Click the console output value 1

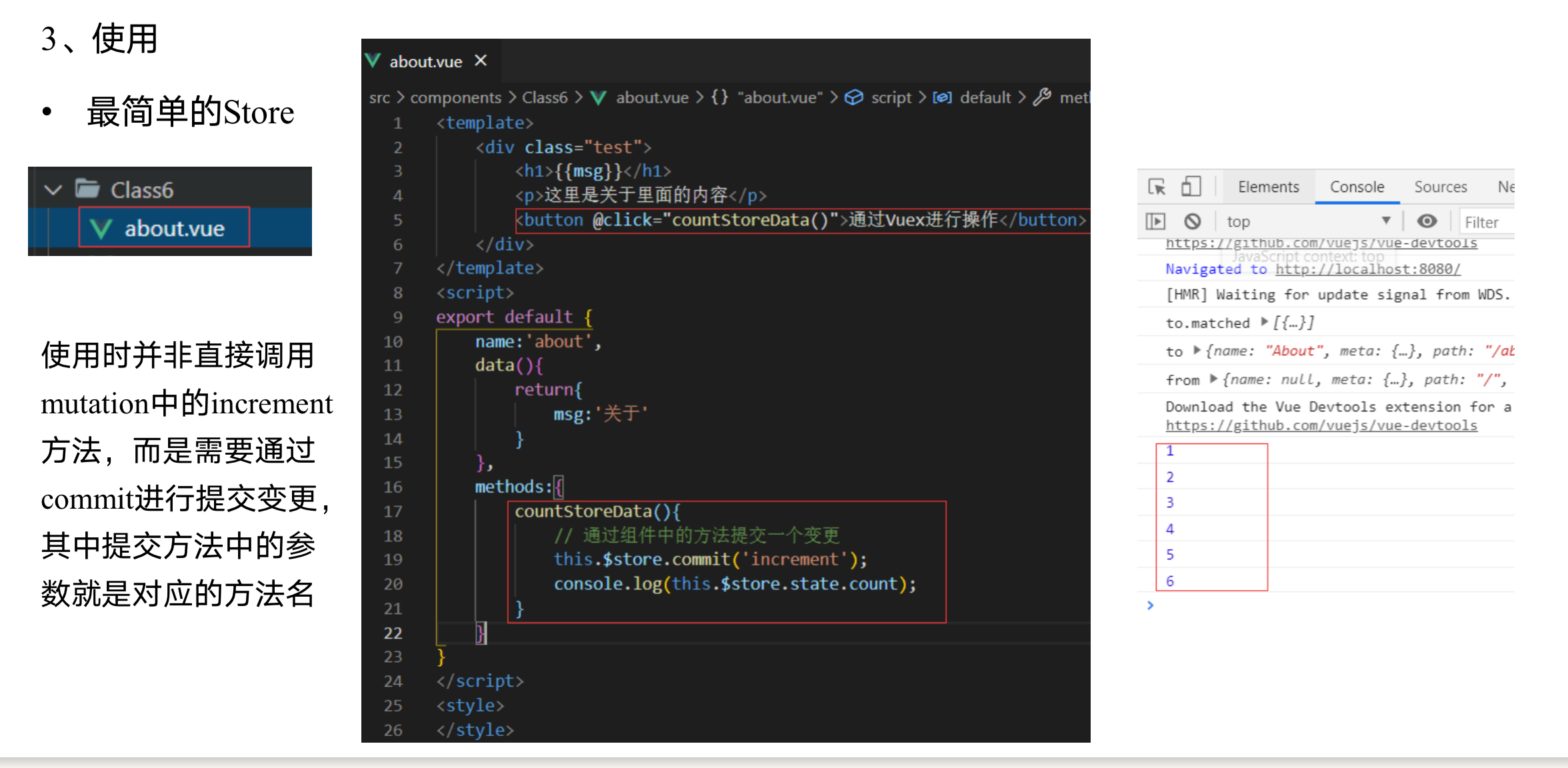click(1169, 451)
